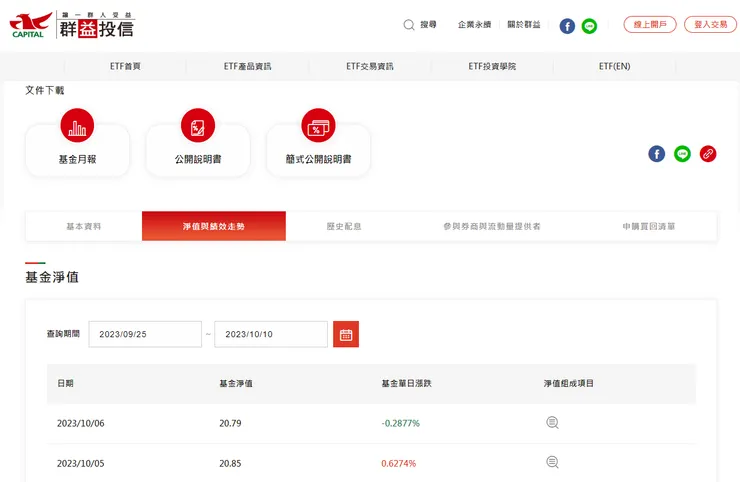740x482 pixels.
Task: Click the 基金淨值 section heading
Action: (52, 277)
